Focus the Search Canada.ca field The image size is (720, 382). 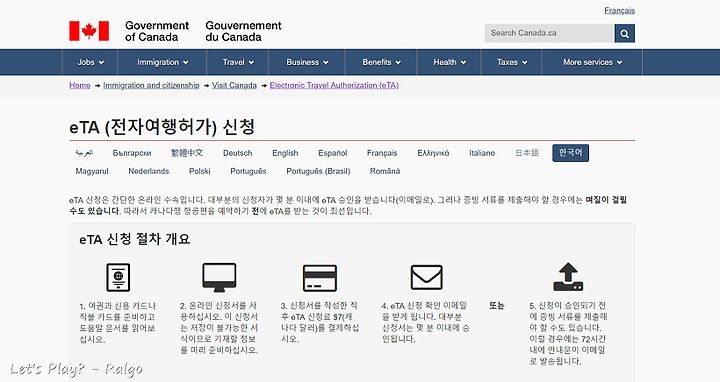click(549, 33)
